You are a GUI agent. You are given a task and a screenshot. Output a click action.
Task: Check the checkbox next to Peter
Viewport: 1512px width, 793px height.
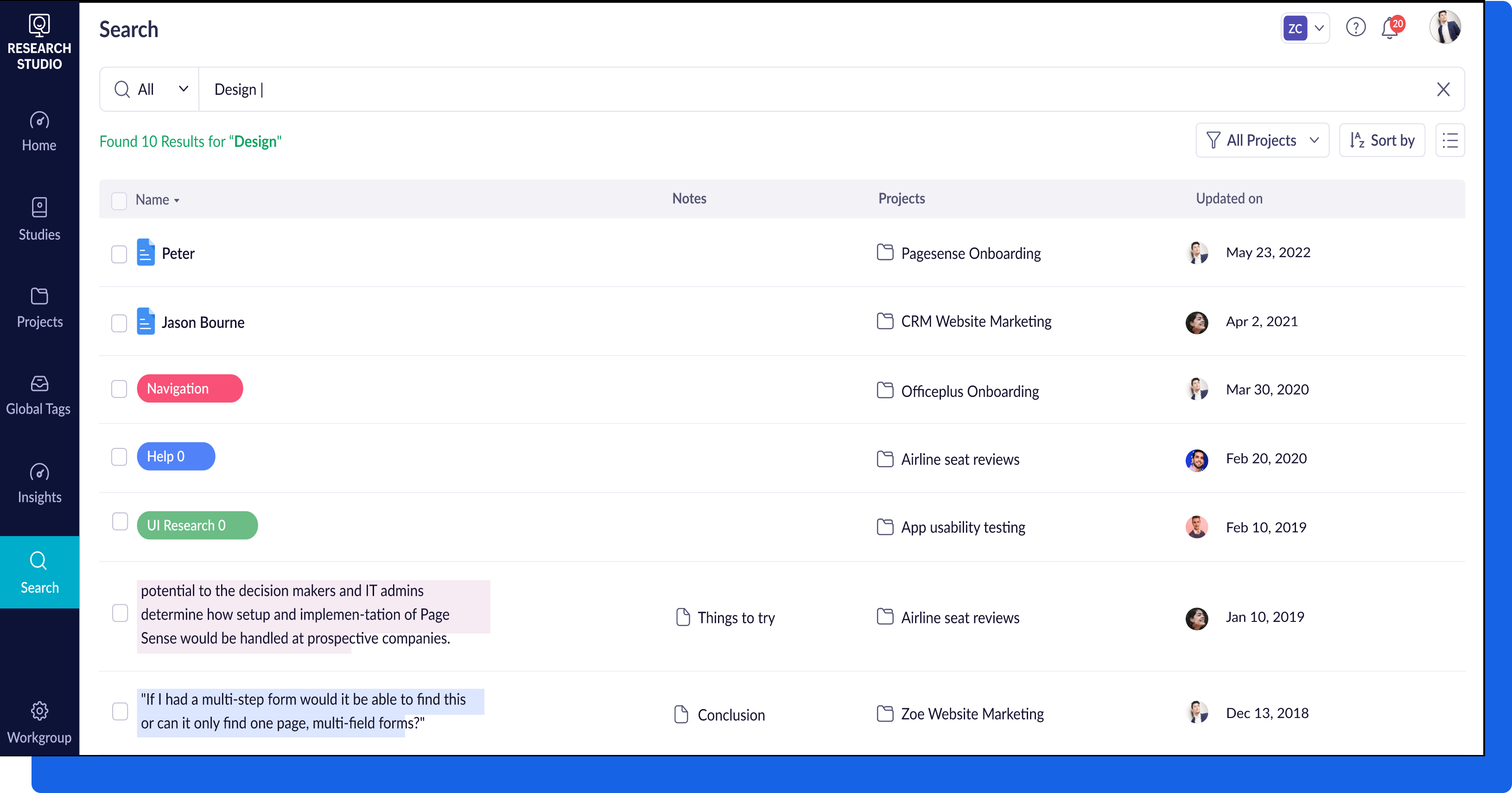tap(119, 254)
